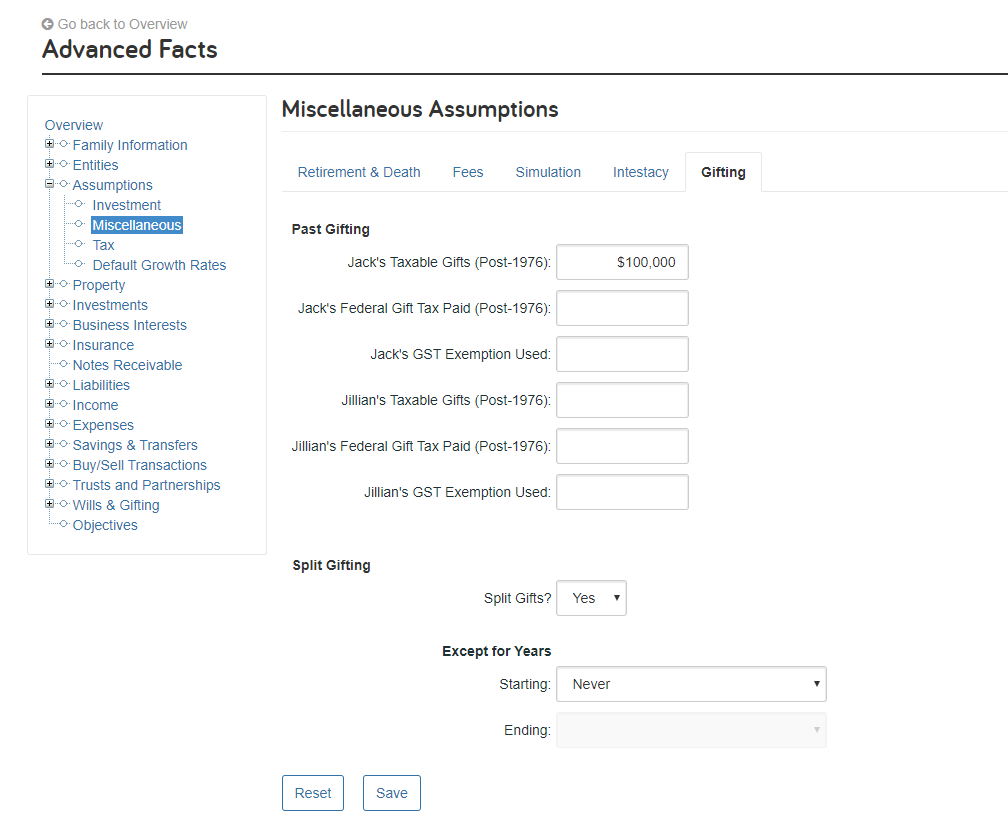
Task: Go back to Overview link
Action: pos(122,24)
